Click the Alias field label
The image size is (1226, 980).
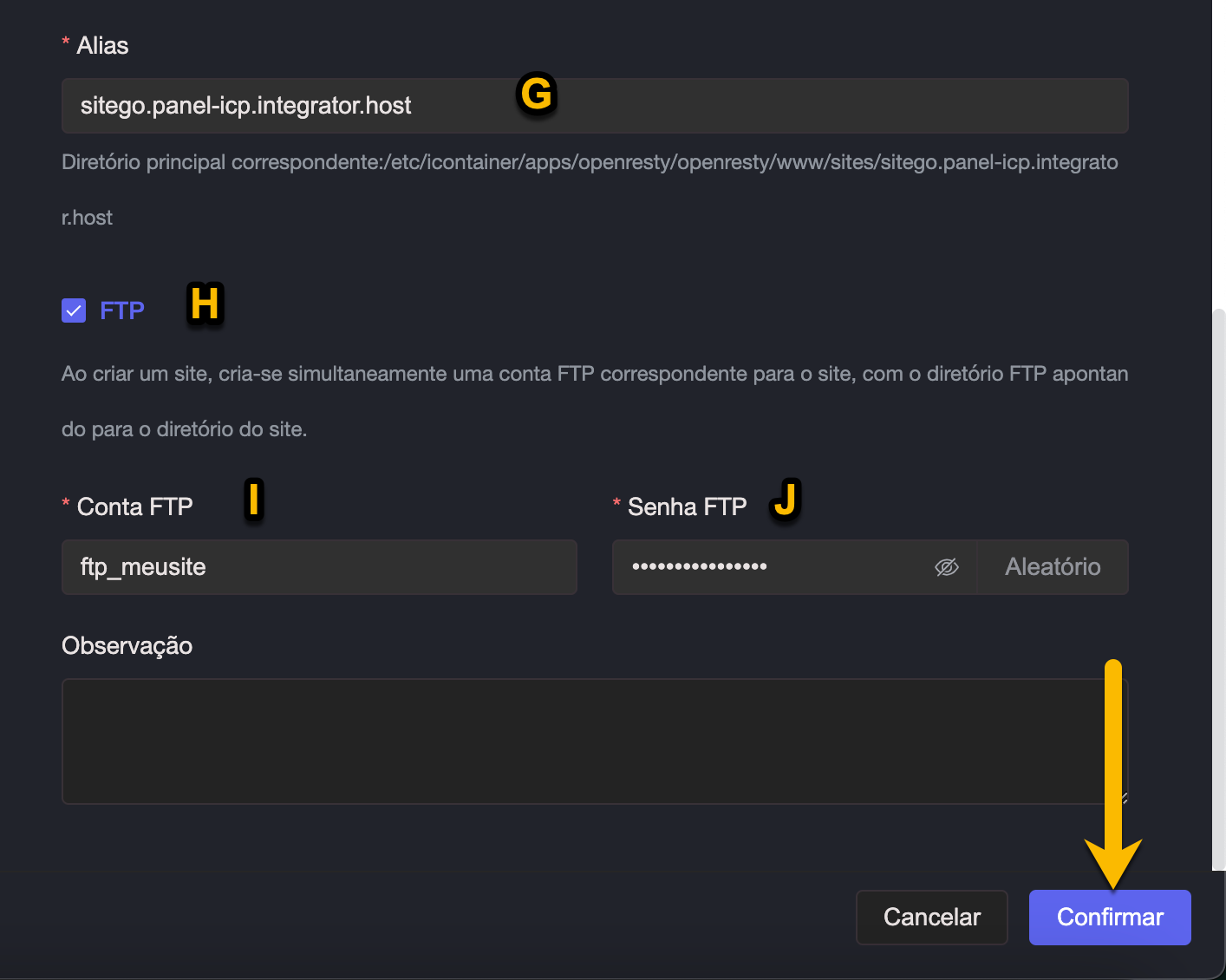pos(102,46)
